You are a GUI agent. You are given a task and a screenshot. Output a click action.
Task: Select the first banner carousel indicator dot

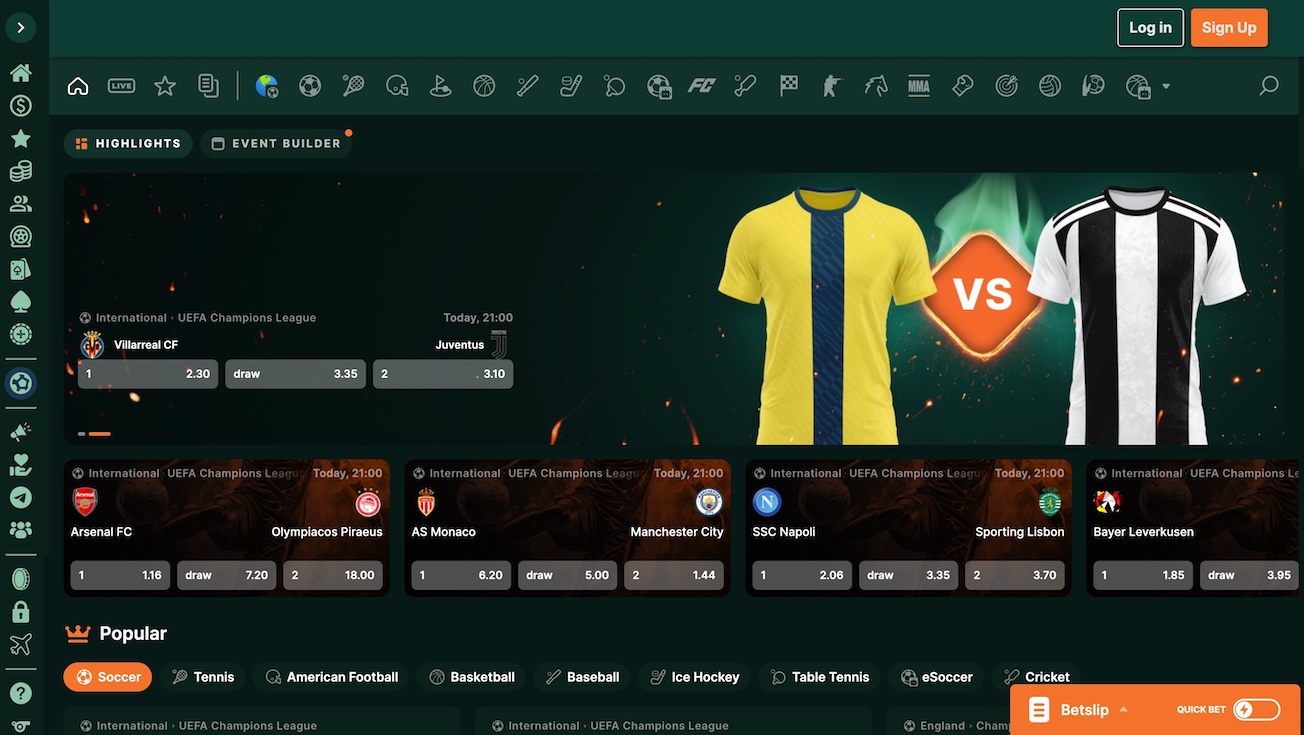(82, 434)
